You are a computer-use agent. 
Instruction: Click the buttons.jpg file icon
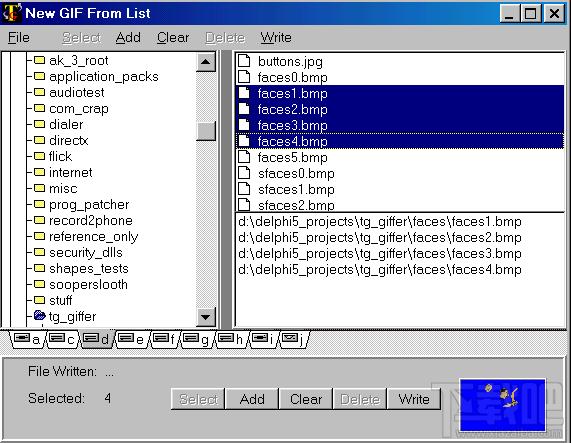point(244,61)
